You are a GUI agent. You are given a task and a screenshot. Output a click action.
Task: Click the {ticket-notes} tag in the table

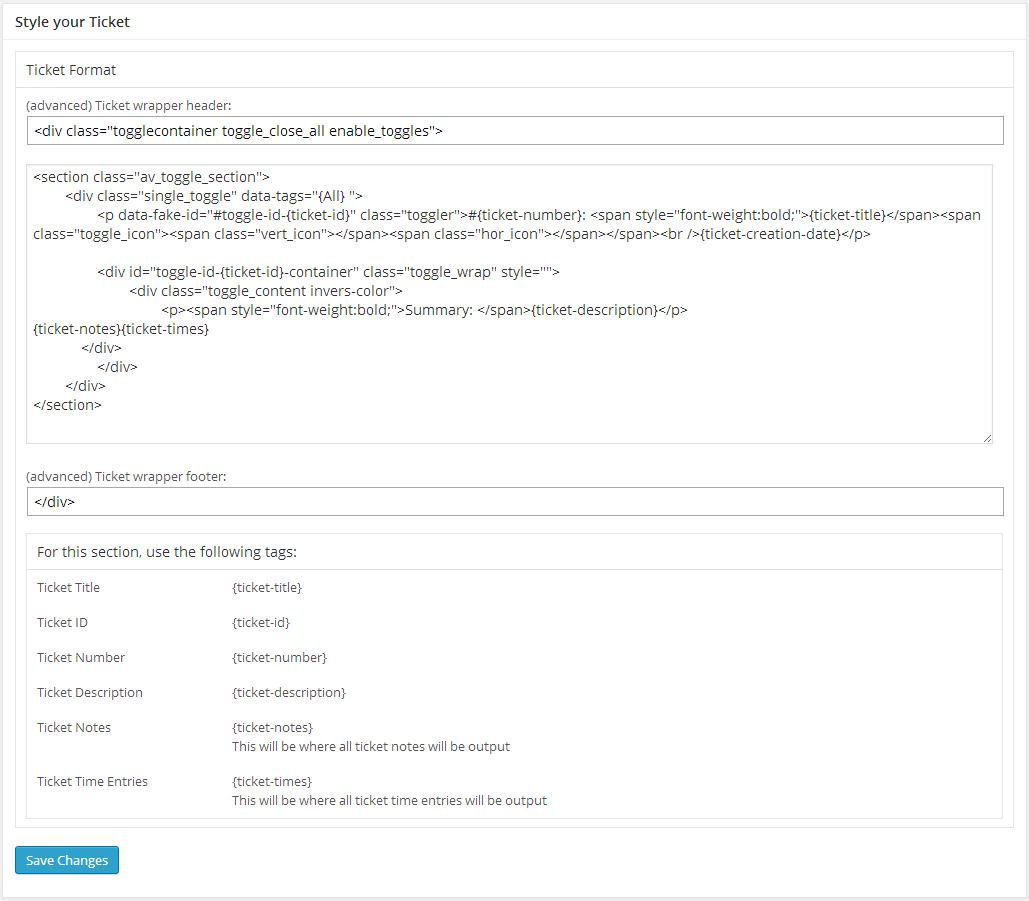coord(272,727)
